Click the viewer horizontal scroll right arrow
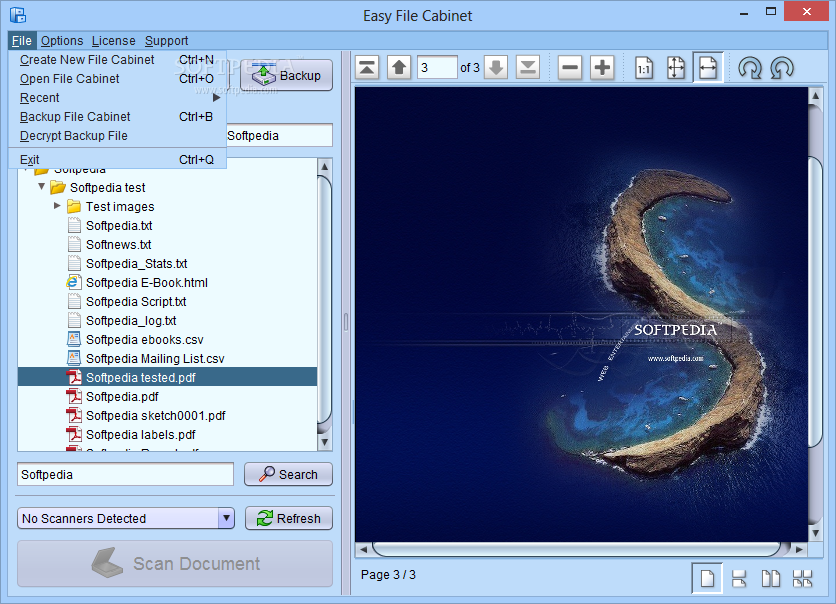 coord(799,549)
